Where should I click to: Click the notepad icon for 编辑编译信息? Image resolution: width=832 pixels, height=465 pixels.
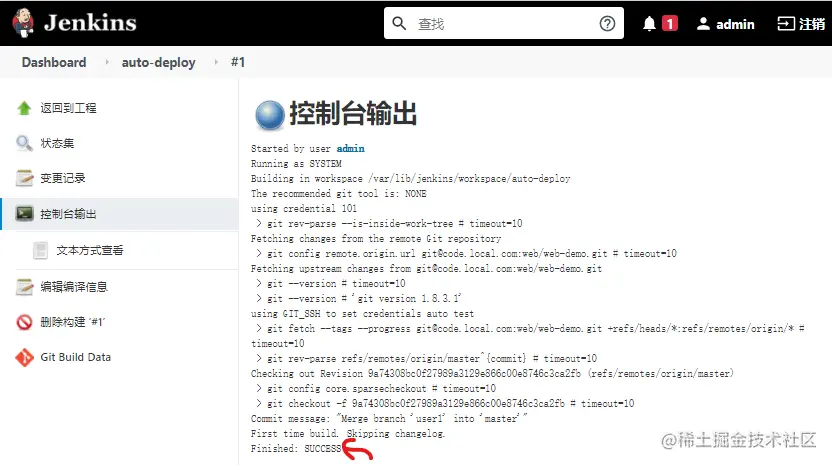24,287
